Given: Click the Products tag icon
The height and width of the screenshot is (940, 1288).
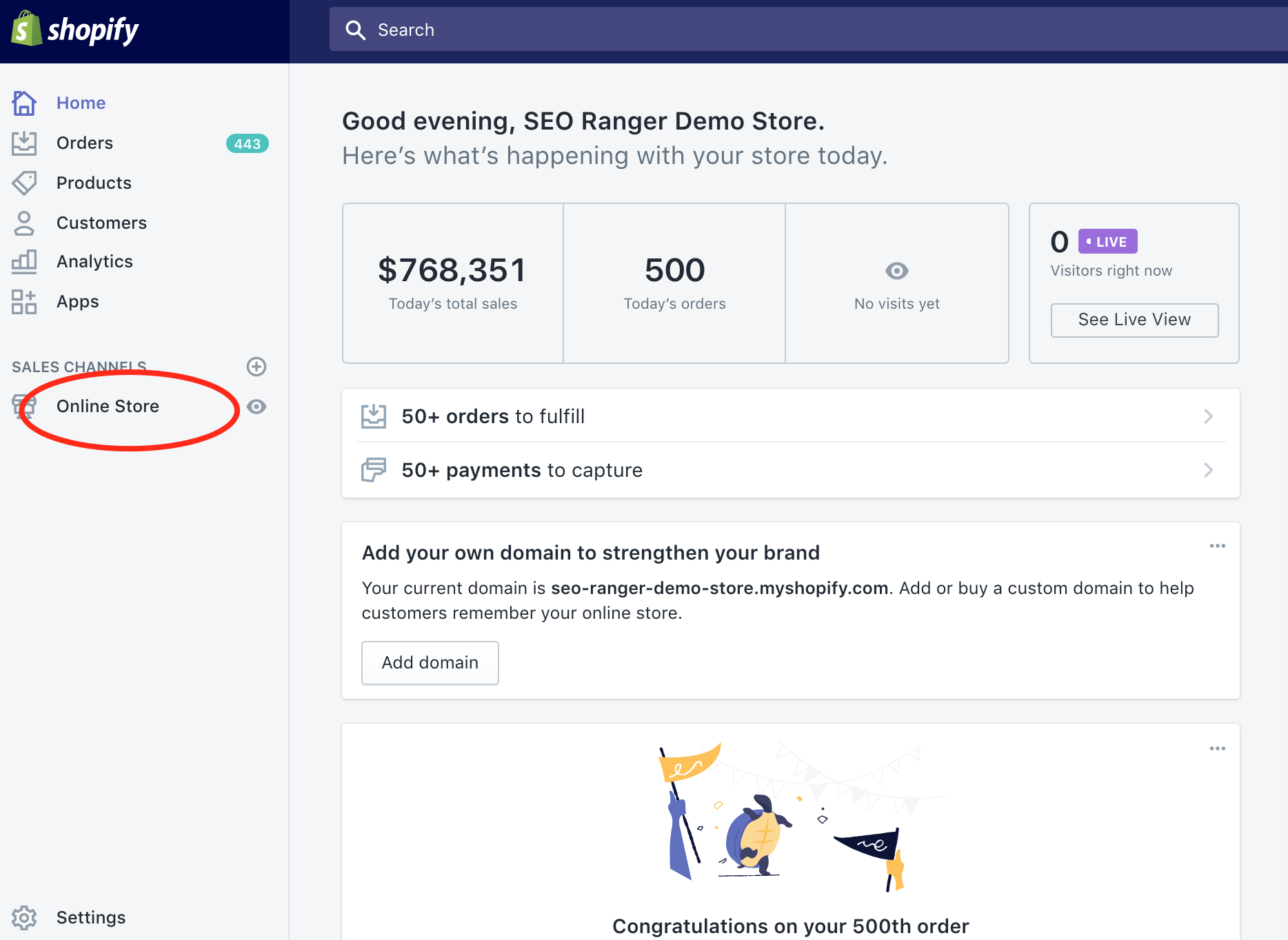Looking at the screenshot, I should (x=24, y=183).
